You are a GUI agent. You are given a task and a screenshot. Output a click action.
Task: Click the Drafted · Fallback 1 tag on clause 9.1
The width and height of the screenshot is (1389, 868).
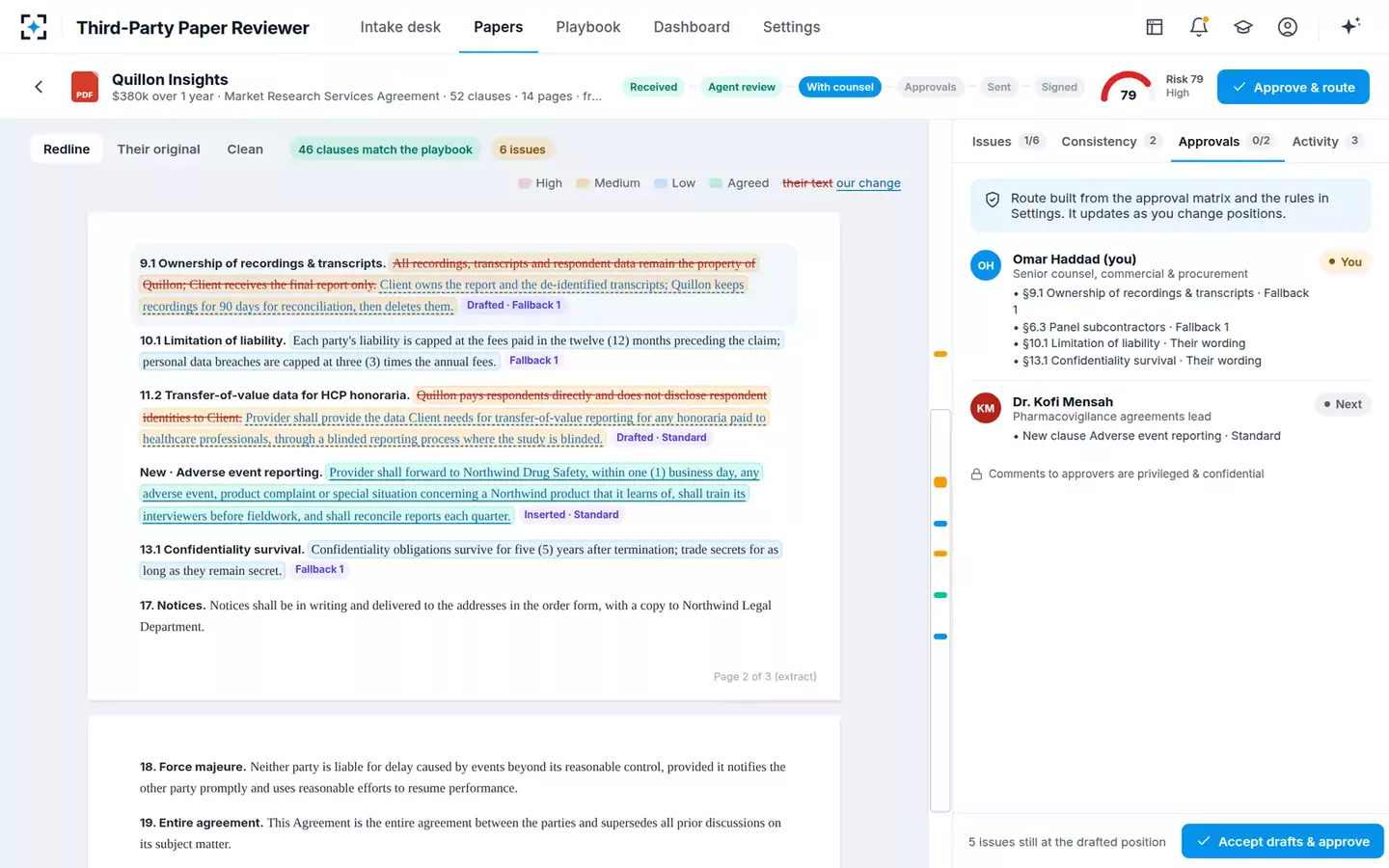513,306
